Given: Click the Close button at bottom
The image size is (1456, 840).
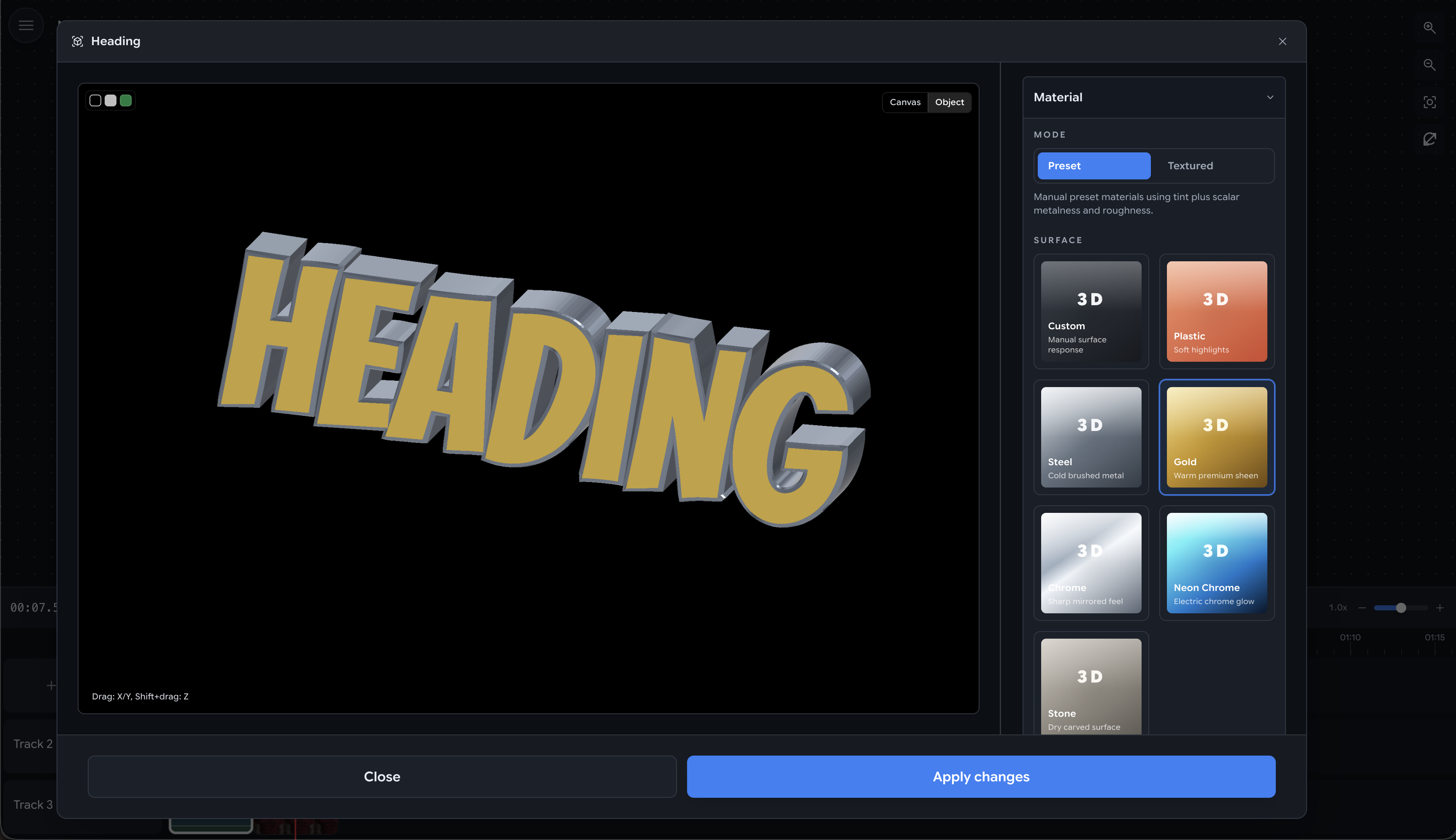Looking at the screenshot, I should pyautogui.click(x=382, y=777).
